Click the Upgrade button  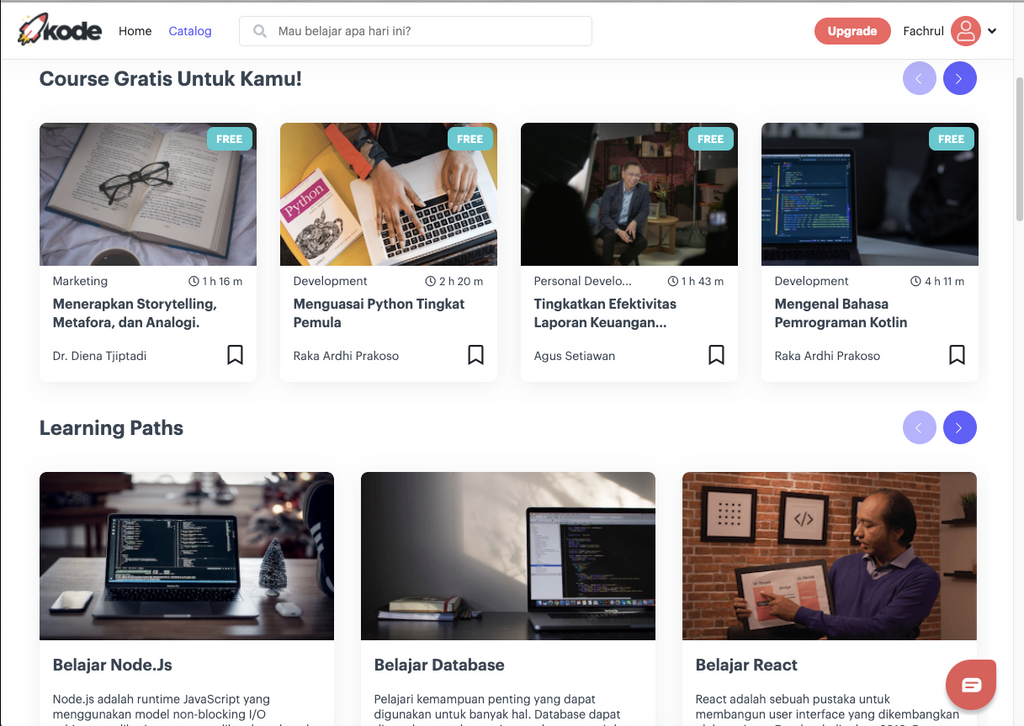[852, 31]
